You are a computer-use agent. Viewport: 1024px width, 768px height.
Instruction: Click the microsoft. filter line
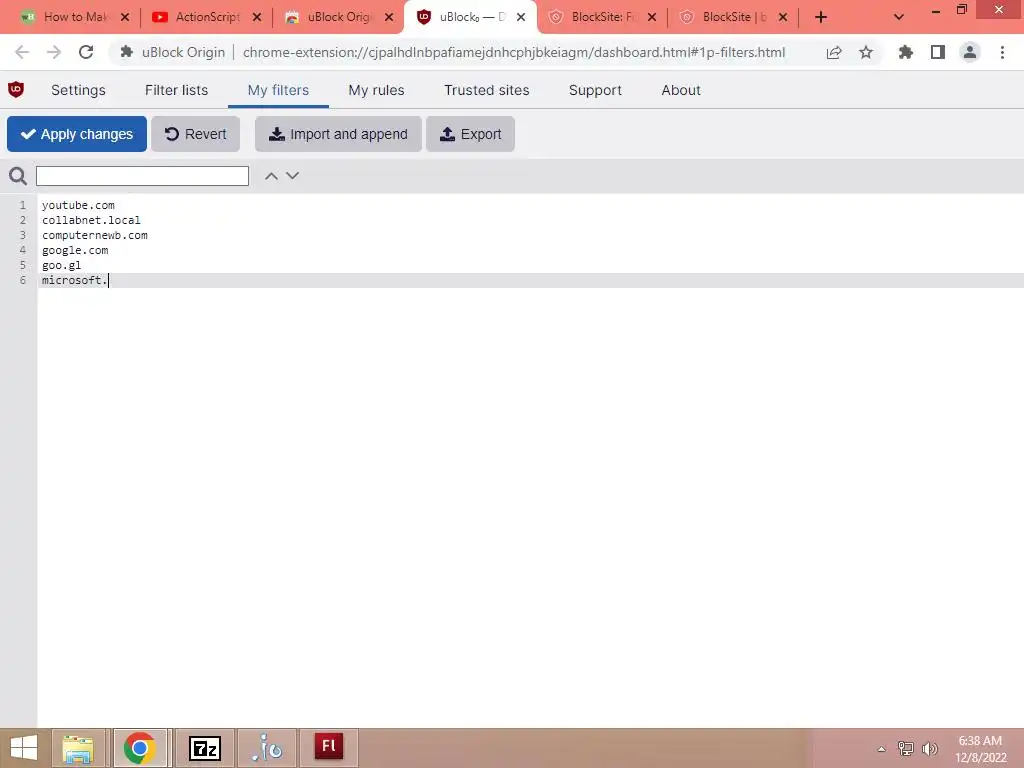74,280
